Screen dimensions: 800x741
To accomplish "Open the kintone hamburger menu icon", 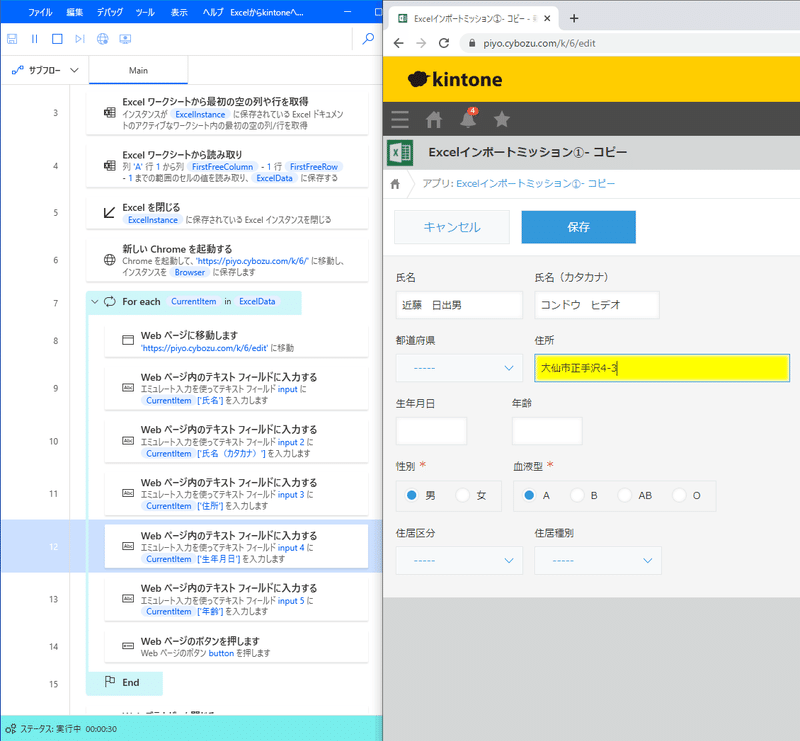I will coord(399,118).
